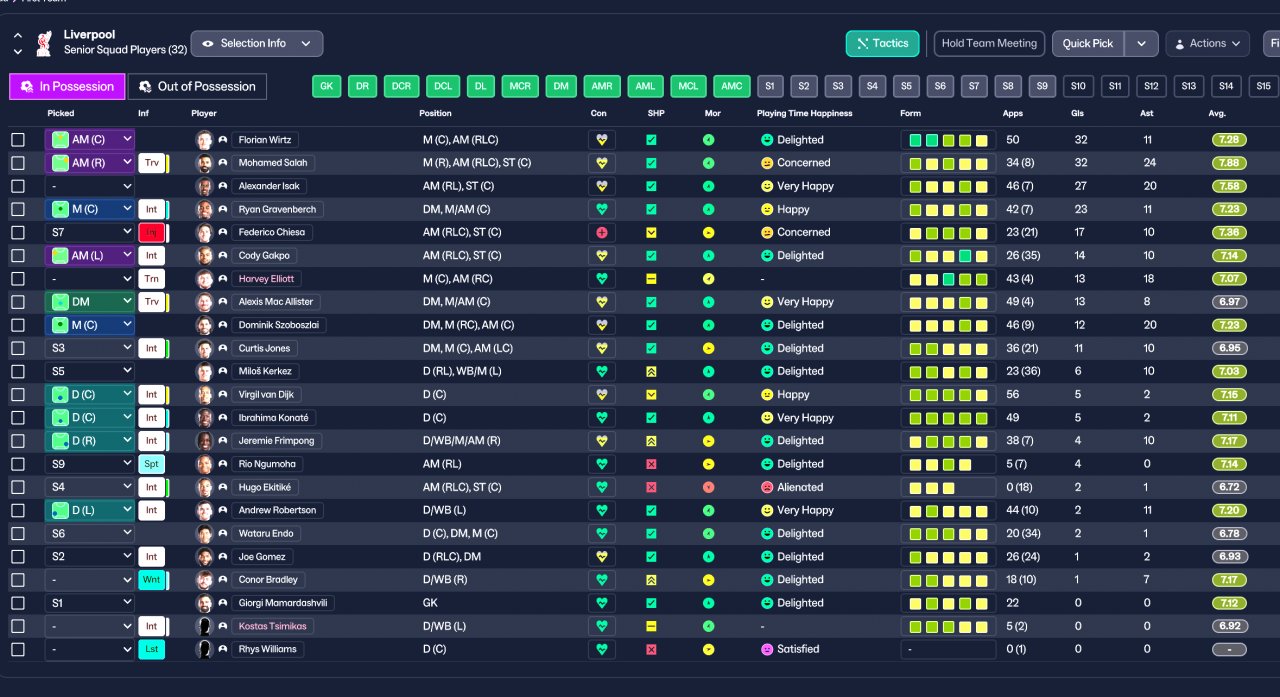
Task: Click the form color squares for Florian Wirtz
Action: 948,140
